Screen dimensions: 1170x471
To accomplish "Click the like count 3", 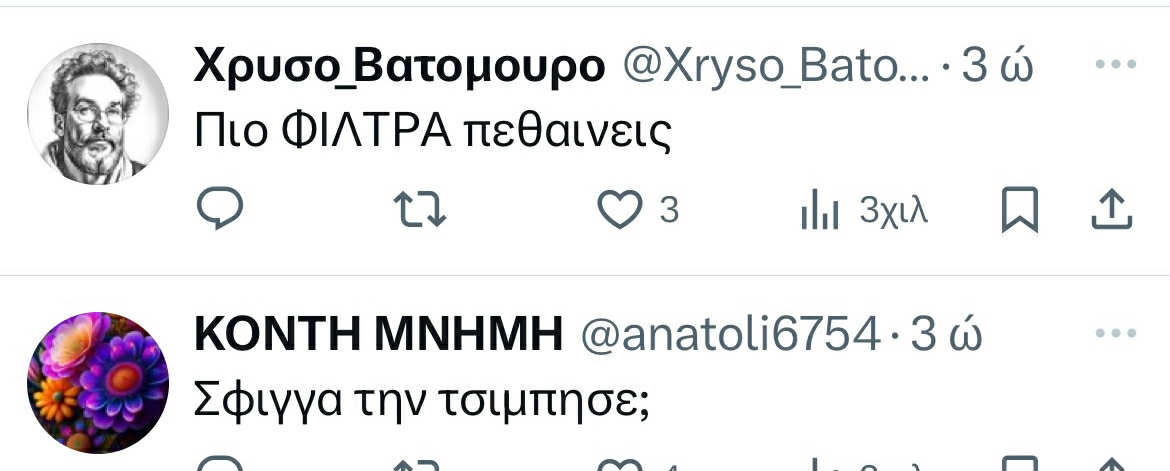I will (x=669, y=210).
